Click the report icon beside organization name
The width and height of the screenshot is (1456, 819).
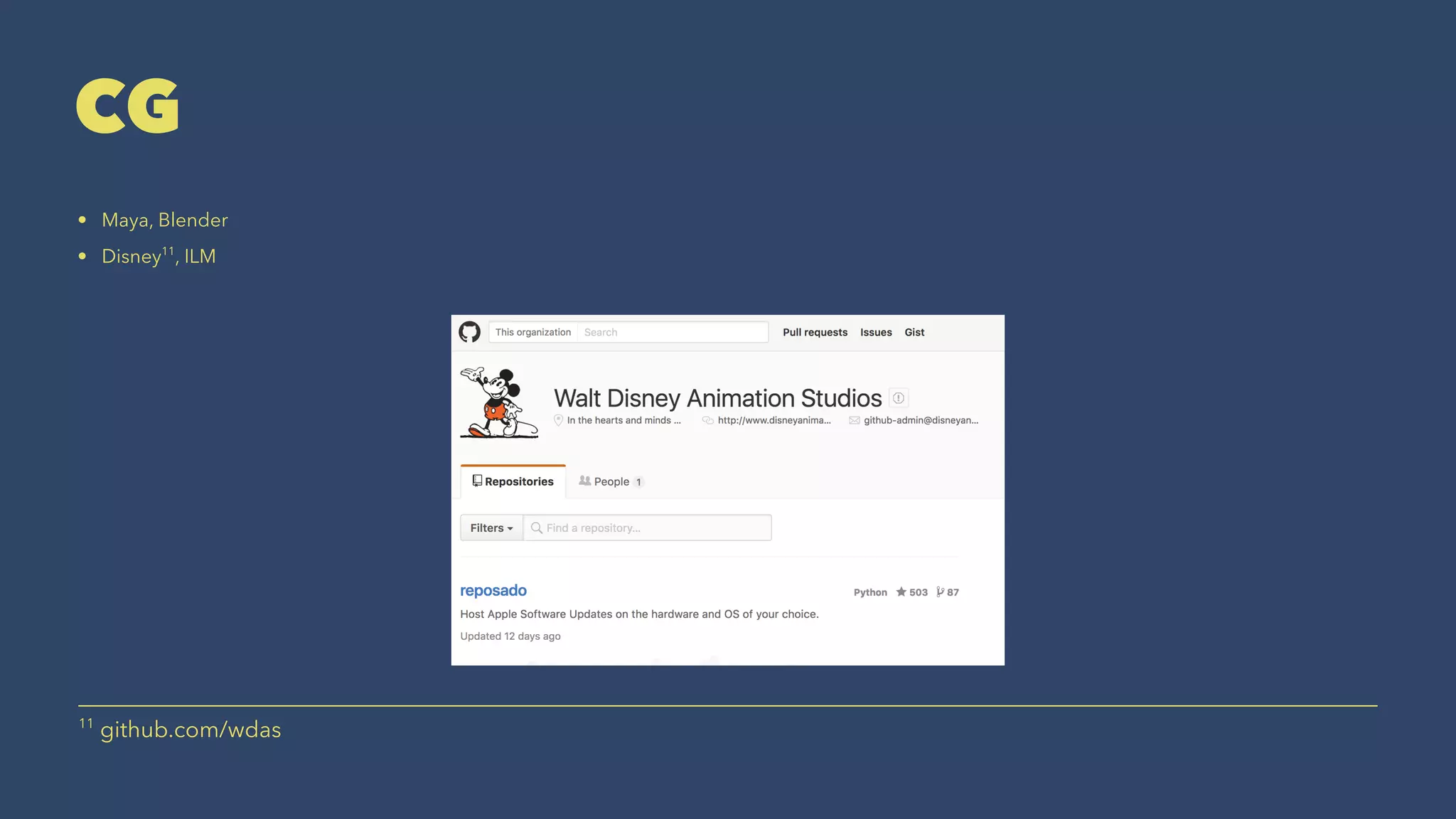click(899, 398)
